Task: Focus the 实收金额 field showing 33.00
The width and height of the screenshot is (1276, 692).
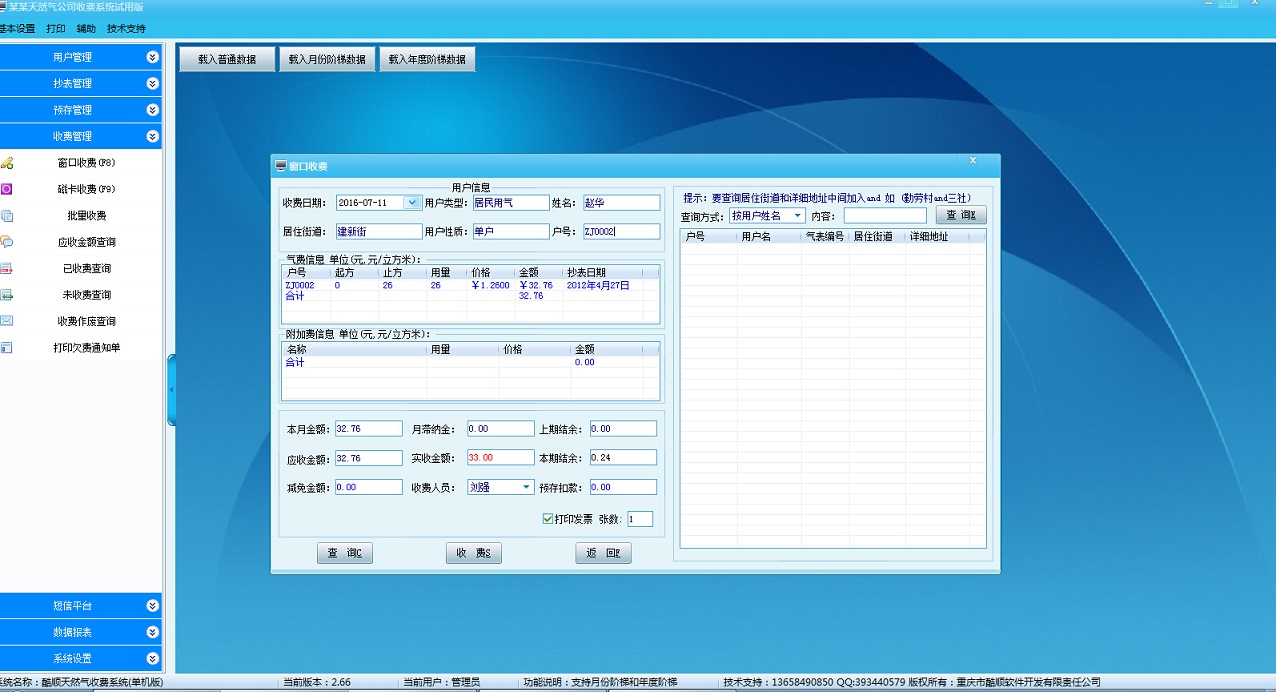Action: click(500, 458)
